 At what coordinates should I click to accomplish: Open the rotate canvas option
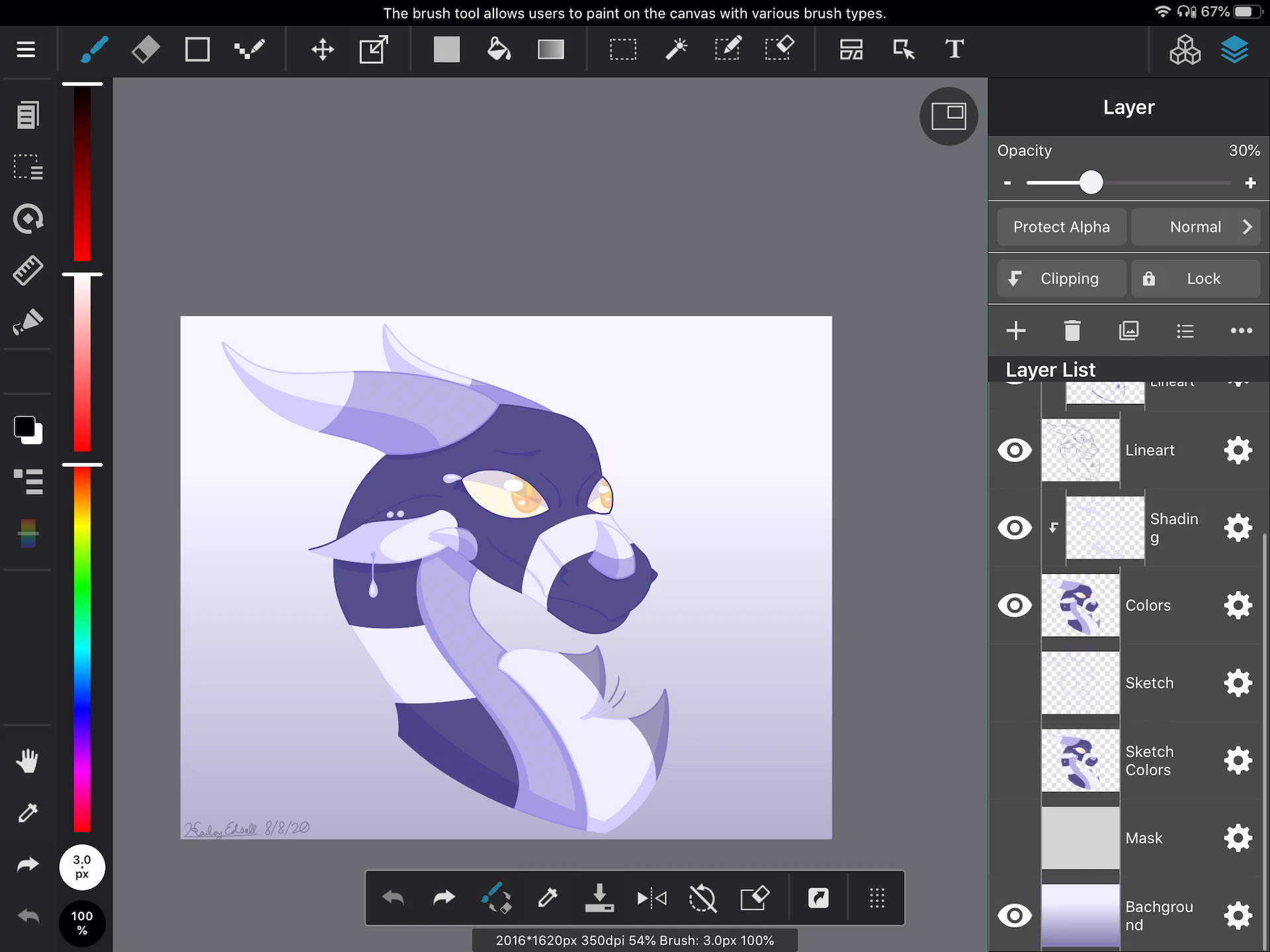[28, 219]
